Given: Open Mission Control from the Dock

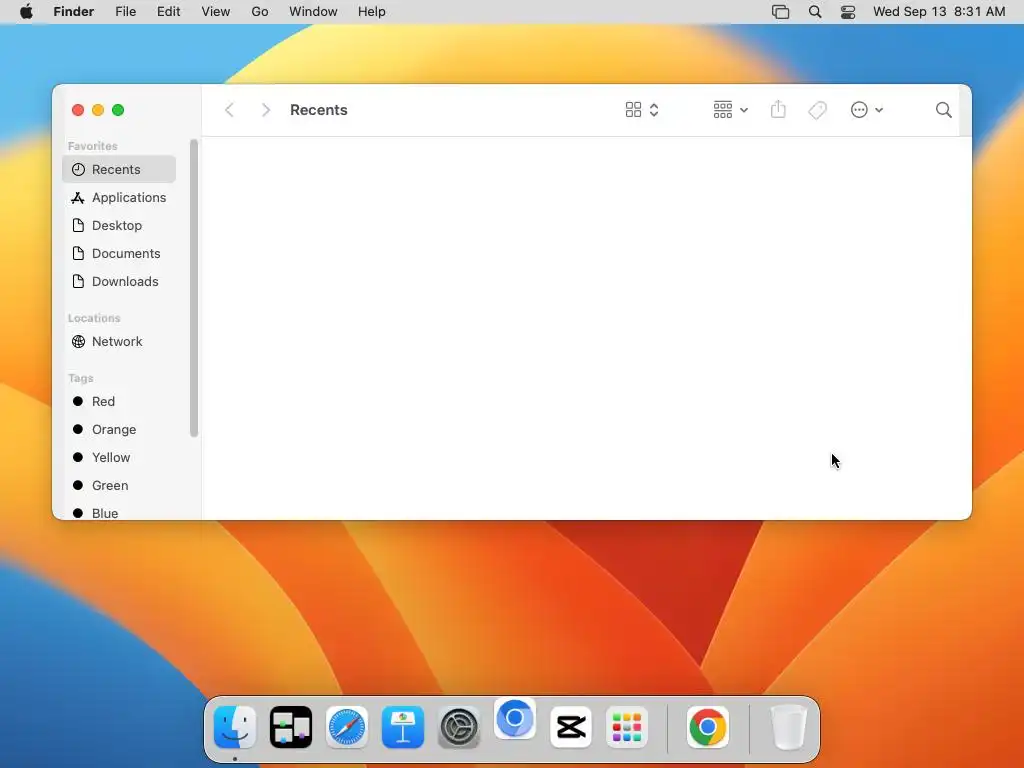Looking at the screenshot, I should pos(291,727).
